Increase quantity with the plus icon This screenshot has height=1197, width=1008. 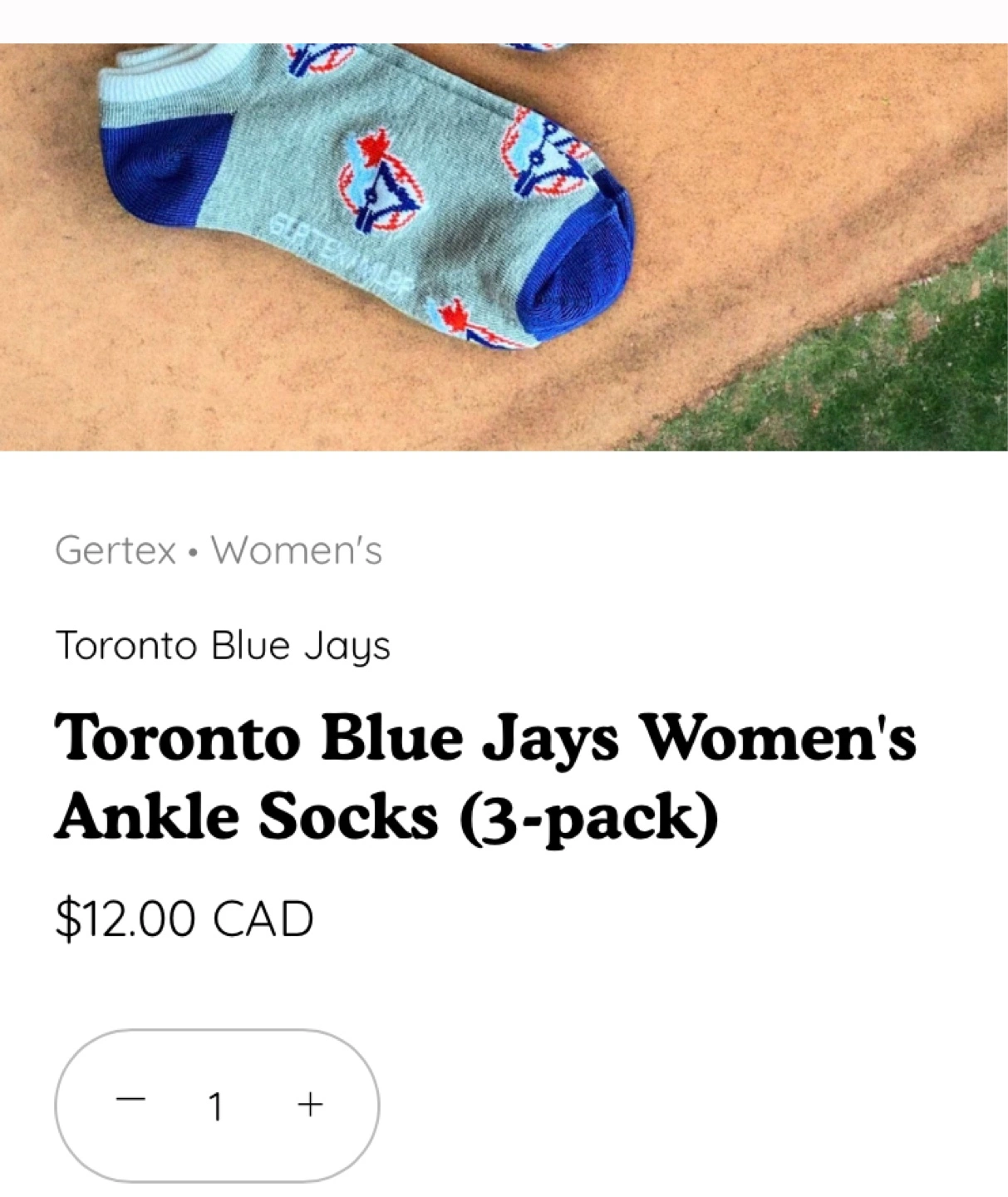(310, 1105)
